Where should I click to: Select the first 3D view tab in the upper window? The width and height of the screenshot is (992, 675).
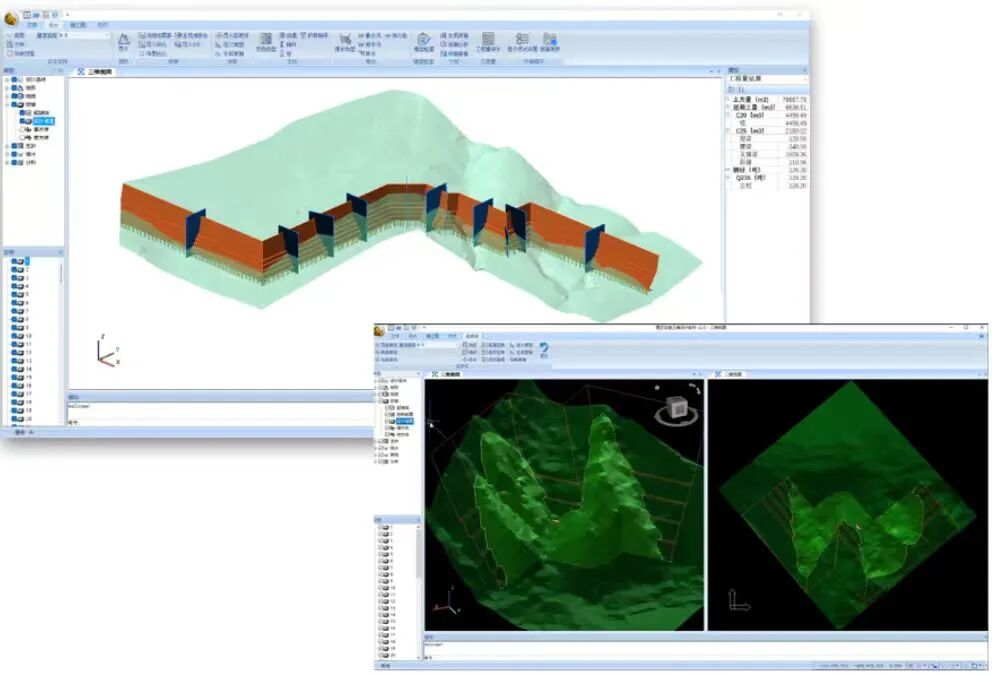click(98, 72)
